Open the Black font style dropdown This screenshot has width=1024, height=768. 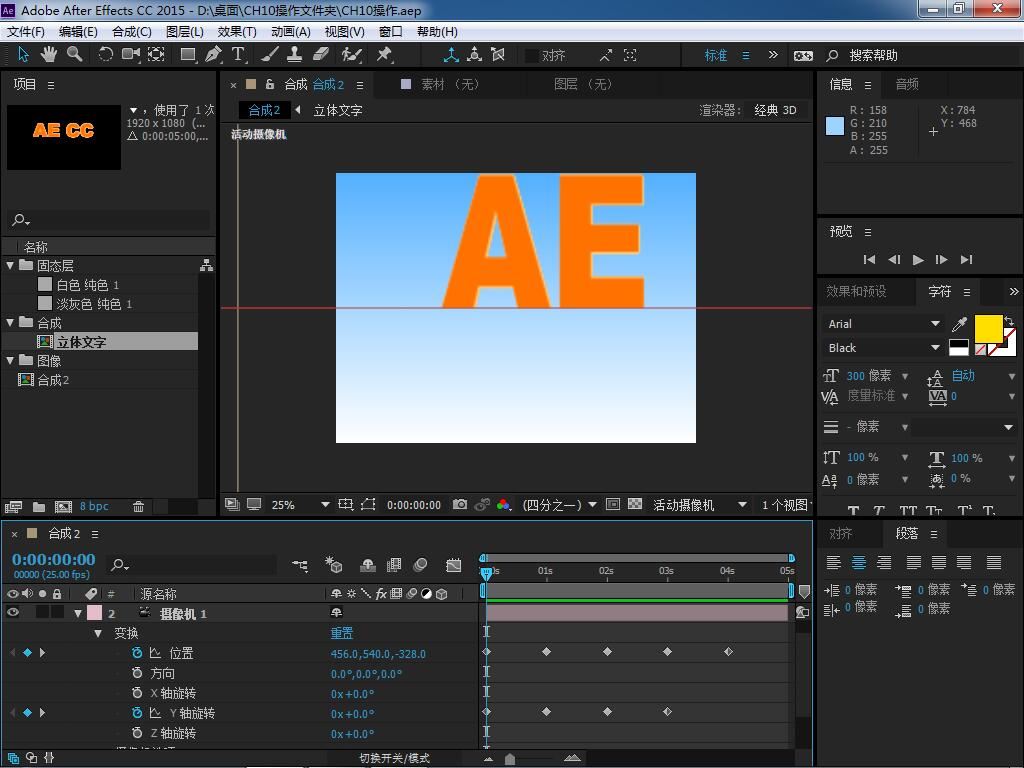pyautogui.click(x=882, y=347)
